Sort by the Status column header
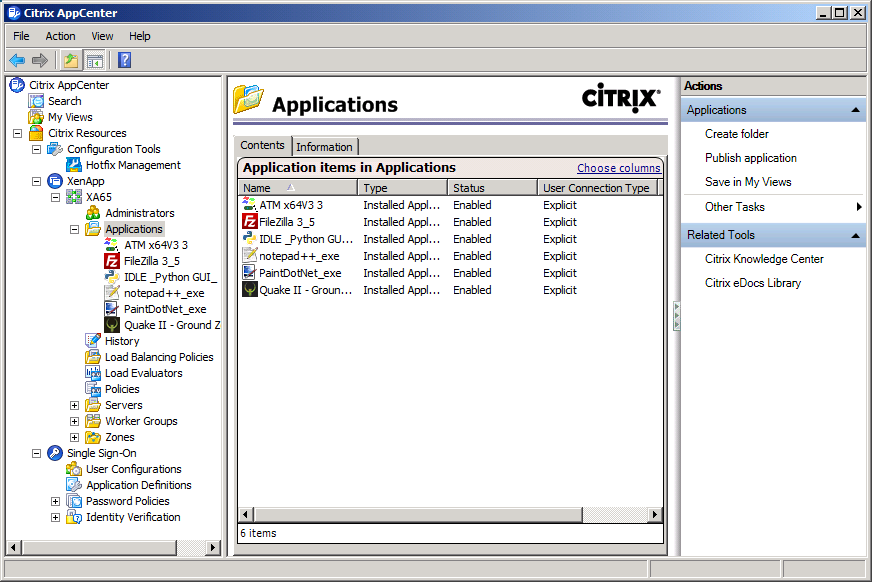 [x=493, y=188]
